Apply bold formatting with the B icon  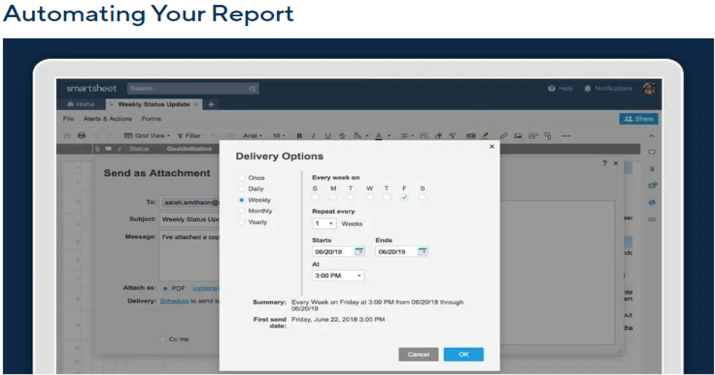tap(299, 135)
